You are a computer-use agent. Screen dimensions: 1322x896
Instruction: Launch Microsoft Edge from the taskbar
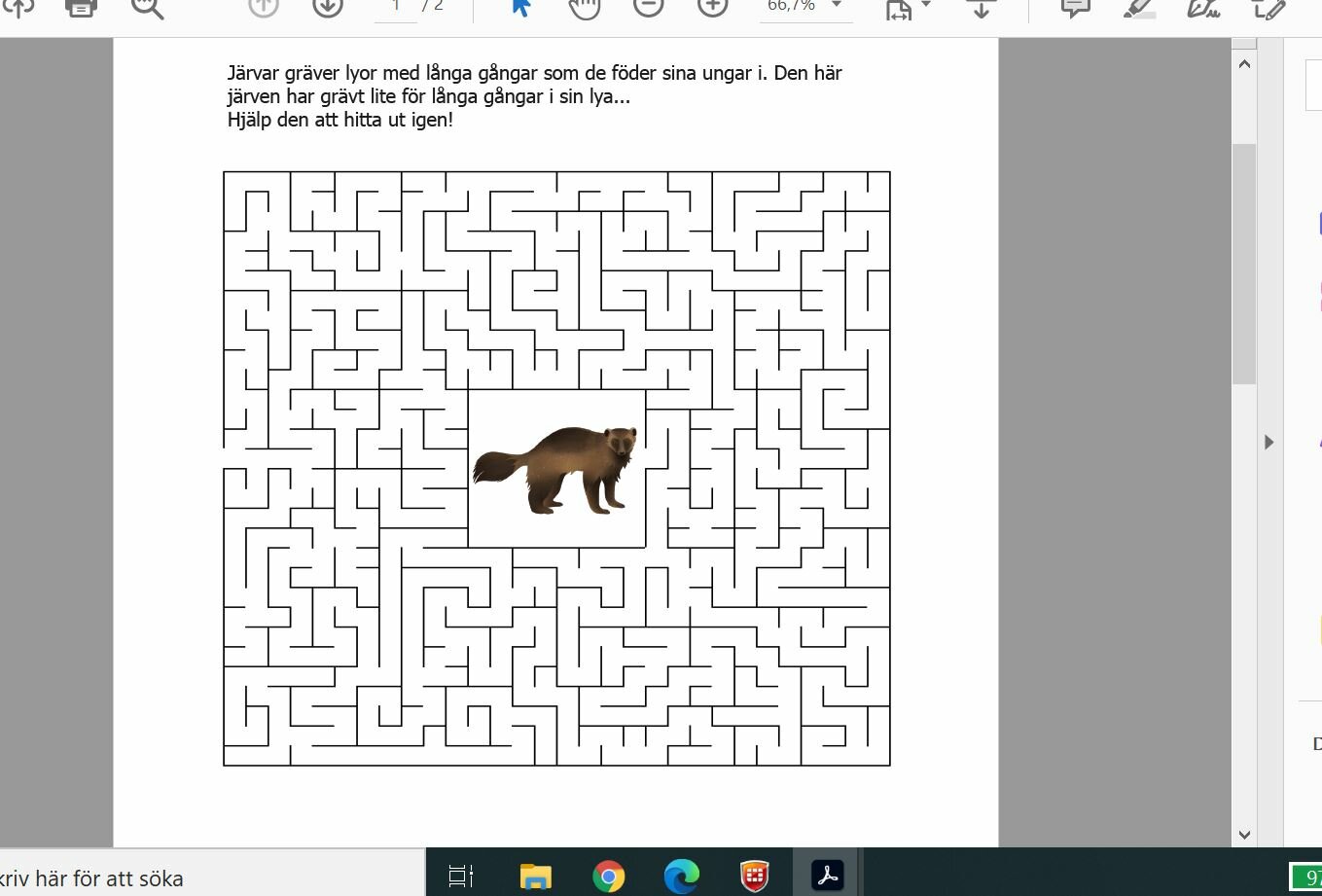682,876
